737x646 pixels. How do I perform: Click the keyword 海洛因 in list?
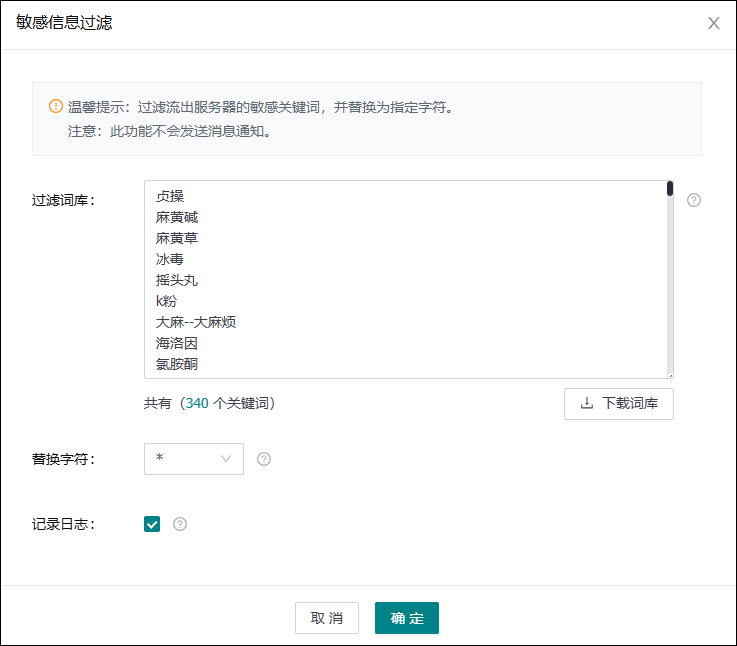(x=177, y=343)
